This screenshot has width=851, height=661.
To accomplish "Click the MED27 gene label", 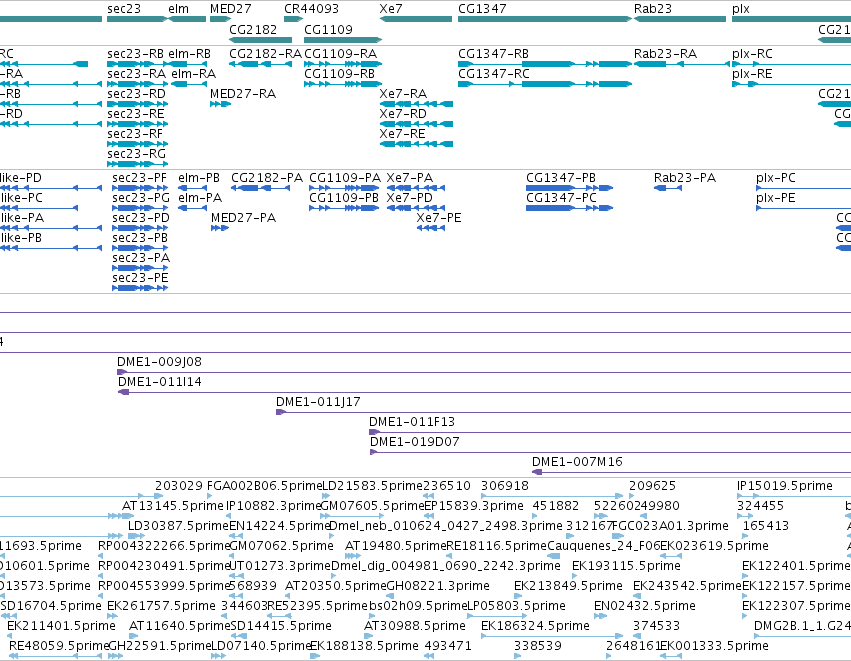I will [x=231, y=9].
